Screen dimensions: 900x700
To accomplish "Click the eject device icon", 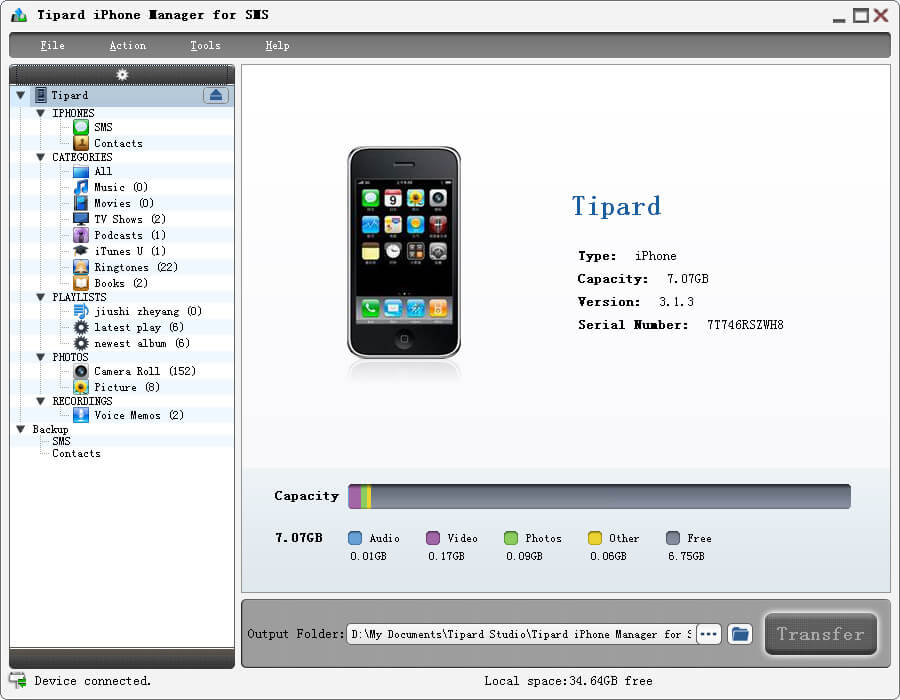I will click(x=216, y=95).
